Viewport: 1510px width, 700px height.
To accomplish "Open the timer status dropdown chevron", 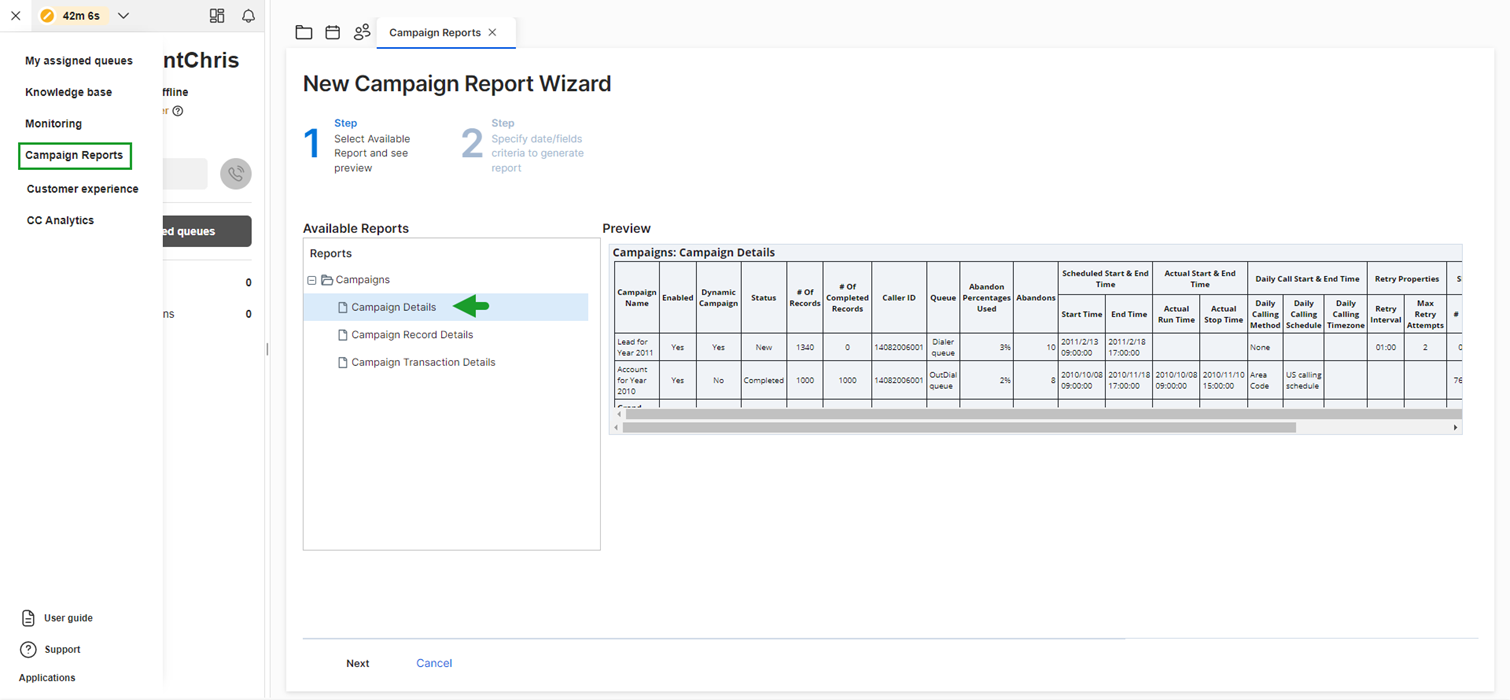I will coord(123,16).
